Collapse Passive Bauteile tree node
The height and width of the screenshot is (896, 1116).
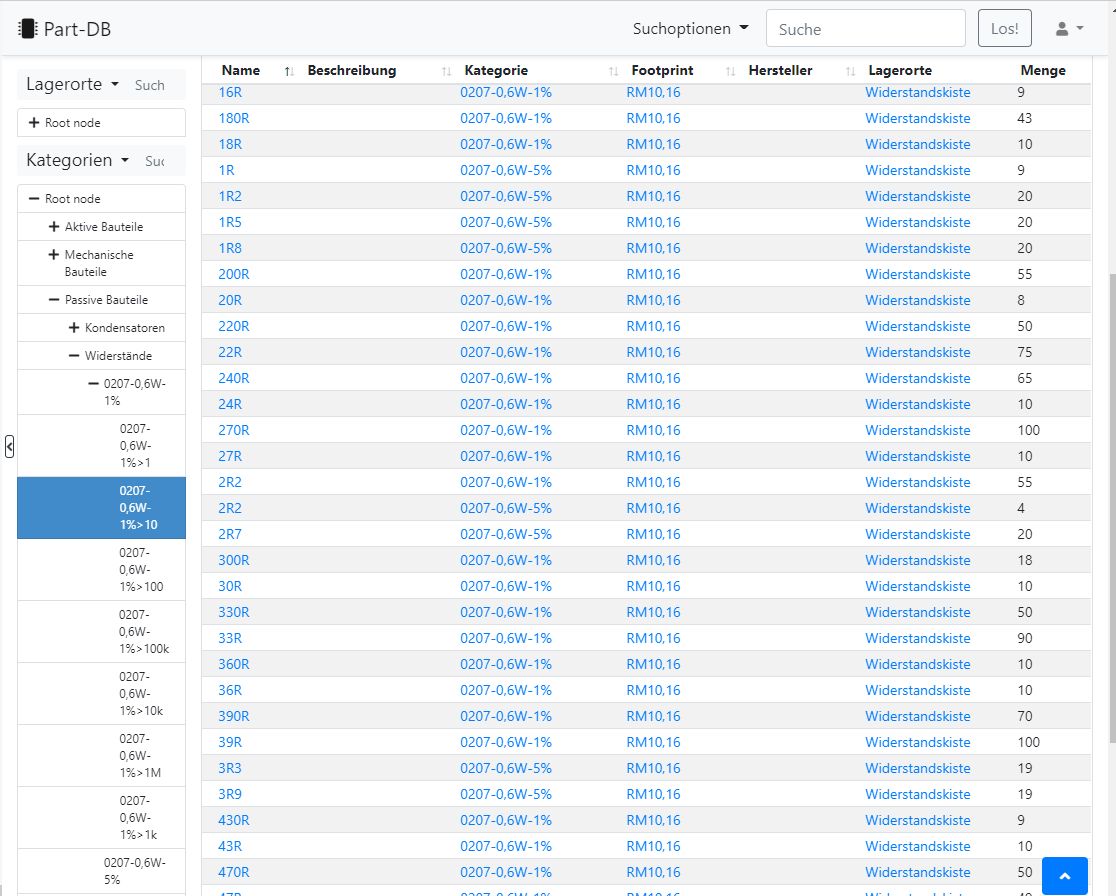click(x=53, y=300)
